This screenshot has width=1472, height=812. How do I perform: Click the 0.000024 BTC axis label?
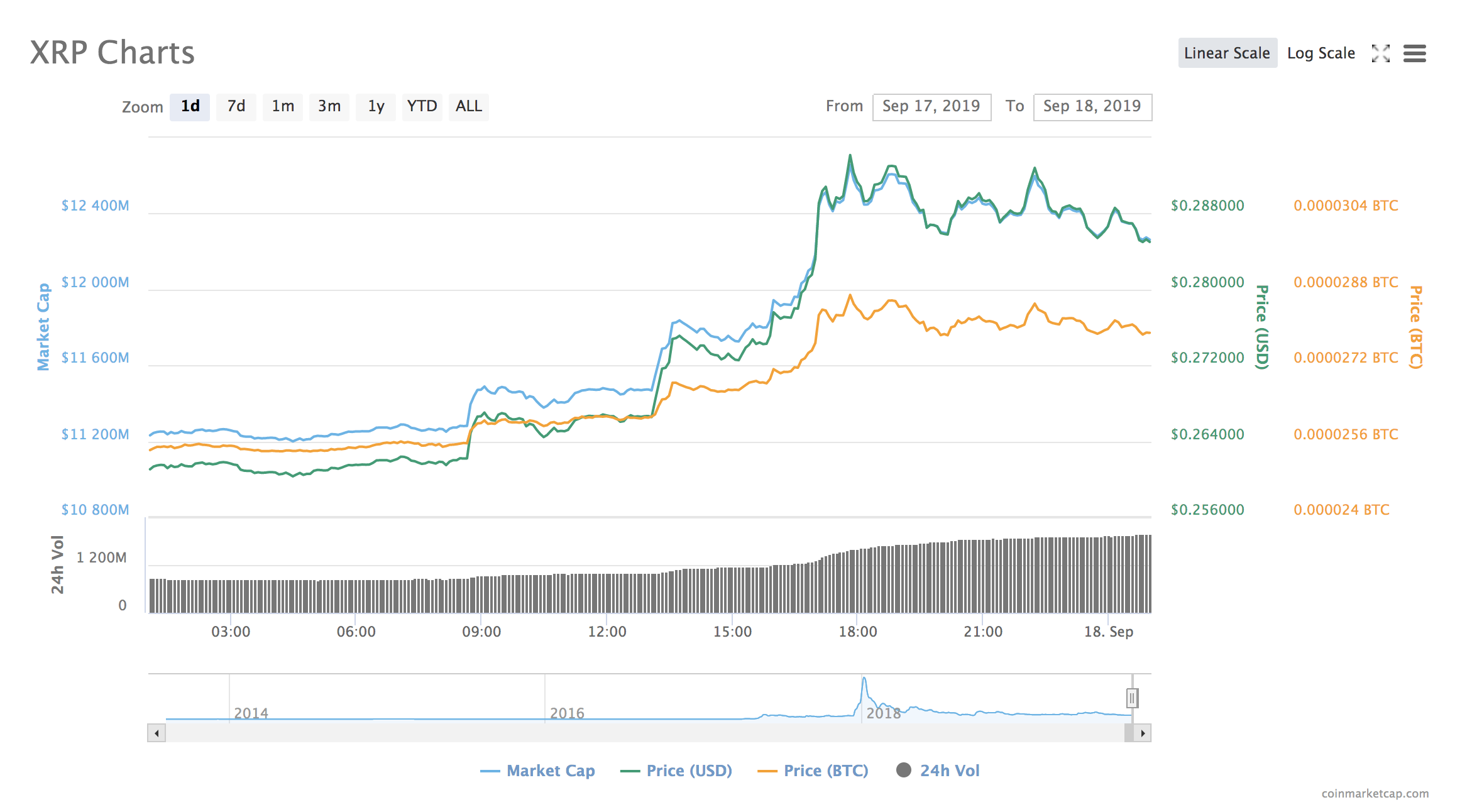click(1341, 510)
